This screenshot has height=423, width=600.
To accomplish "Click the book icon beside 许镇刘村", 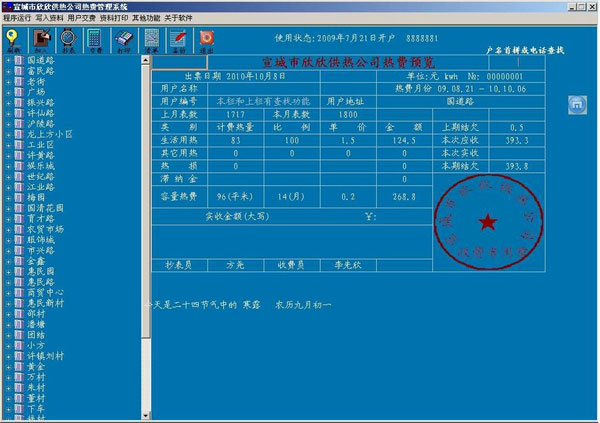I will (19, 356).
